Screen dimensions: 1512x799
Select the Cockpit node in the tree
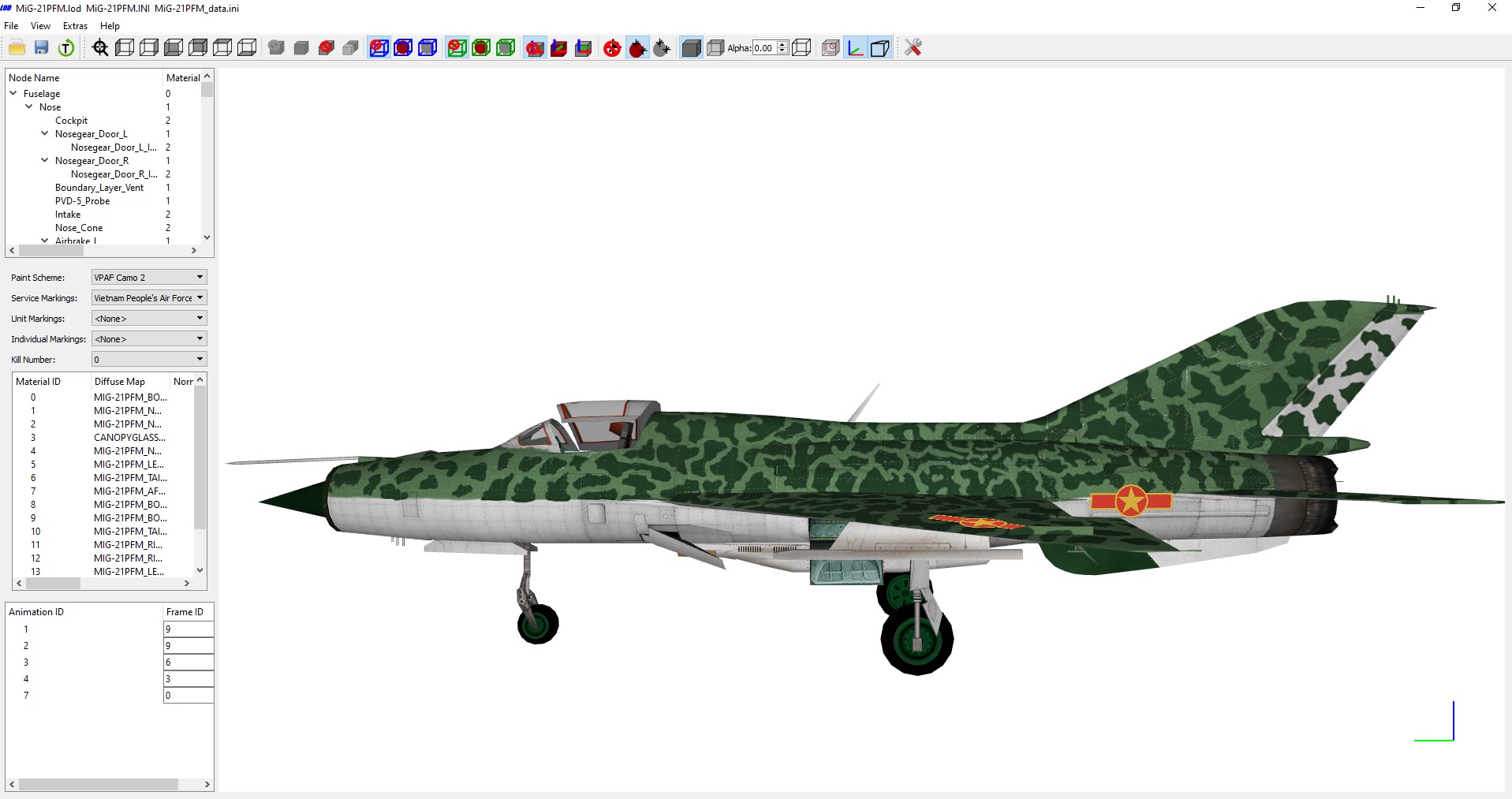coord(71,121)
